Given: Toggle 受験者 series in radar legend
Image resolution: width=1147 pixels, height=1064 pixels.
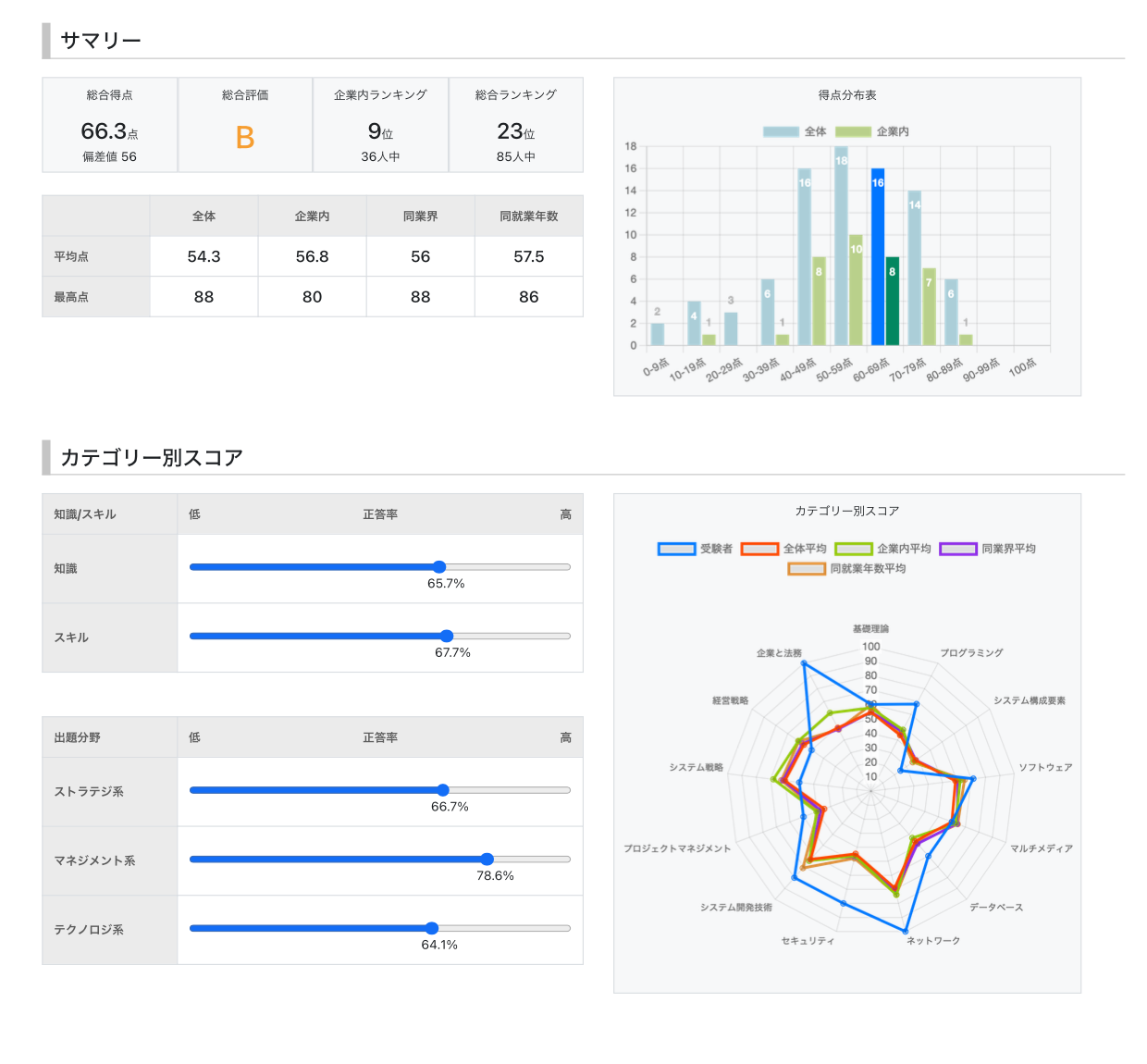Looking at the screenshot, I should 695,549.
